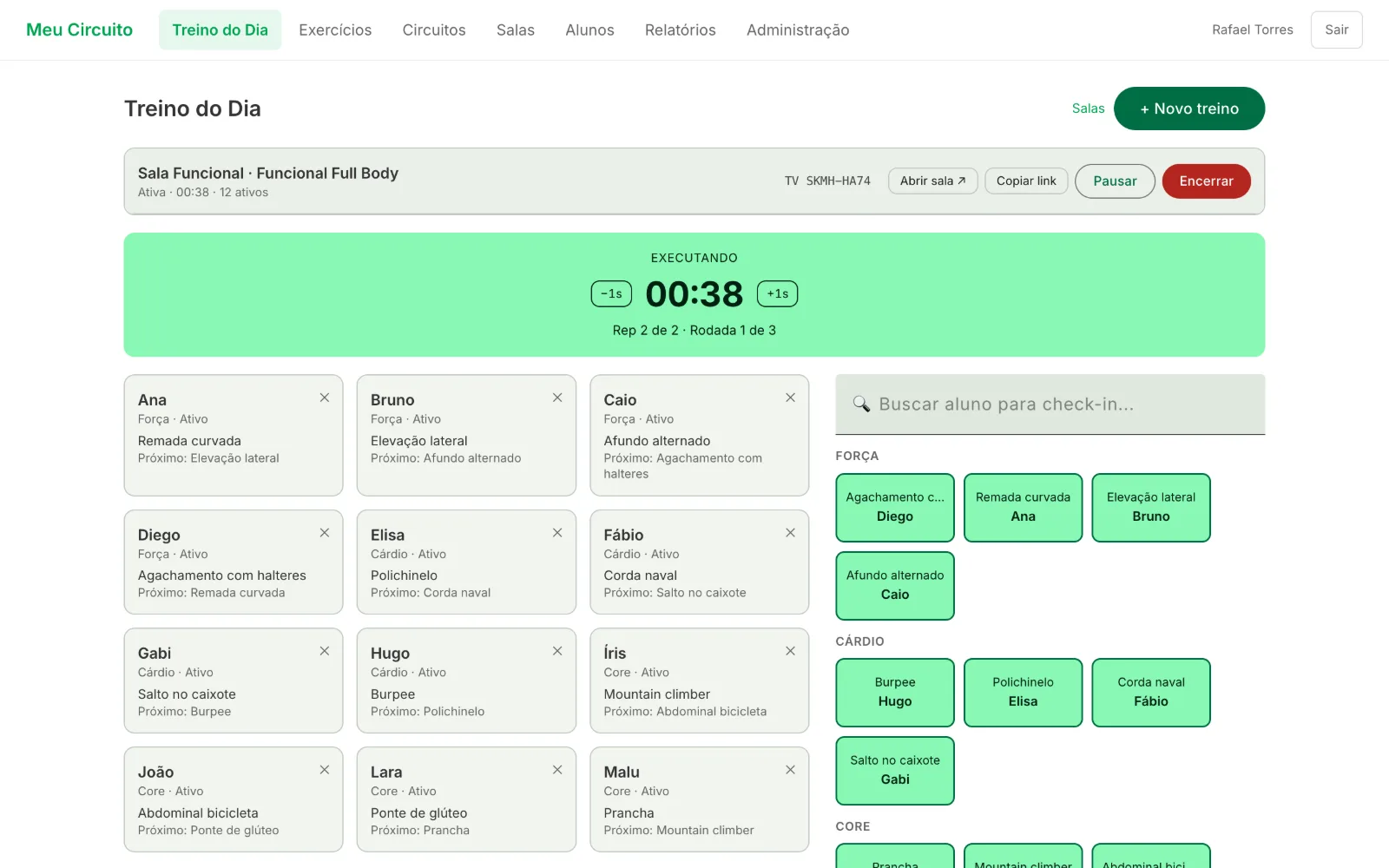The height and width of the screenshot is (868, 1389).
Task: Pause the workout with Pausar
Action: (1115, 181)
